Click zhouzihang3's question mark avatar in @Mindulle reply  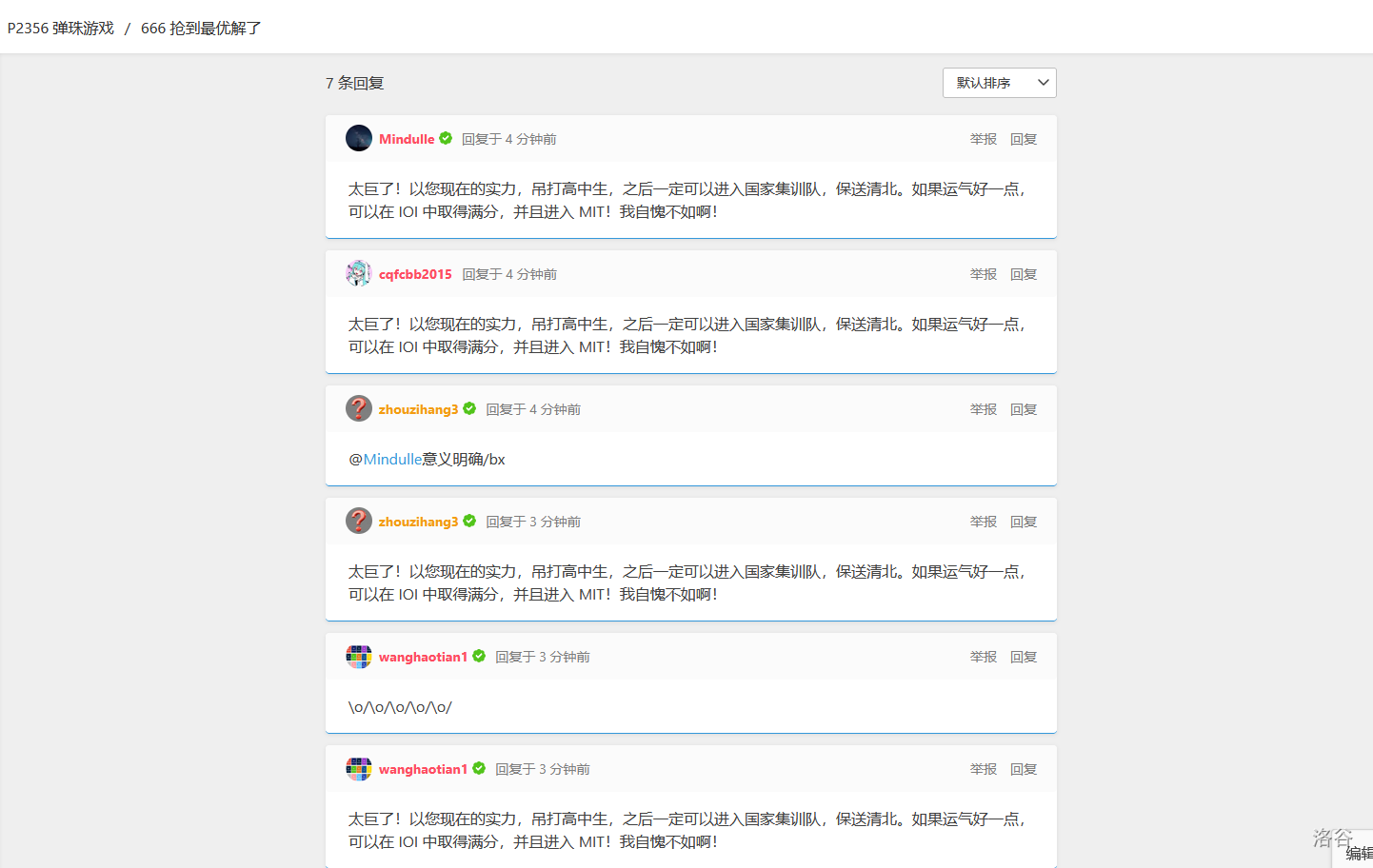(358, 408)
